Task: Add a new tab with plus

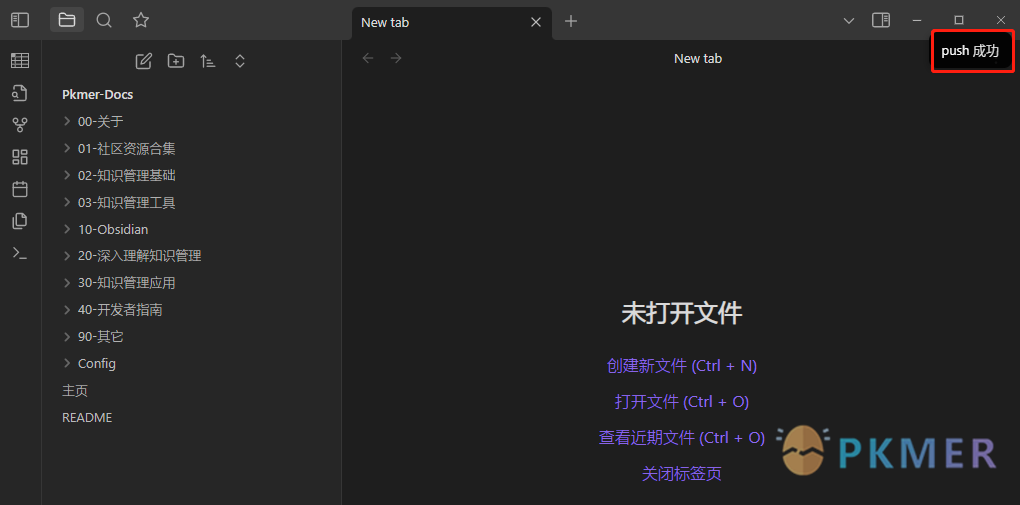Action: [x=570, y=21]
